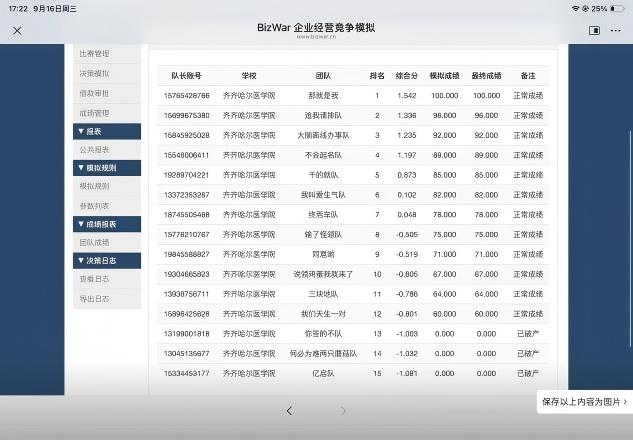Tap the Wi-Fi status icon
This screenshot has width=633, height=440.
point(575,8)
